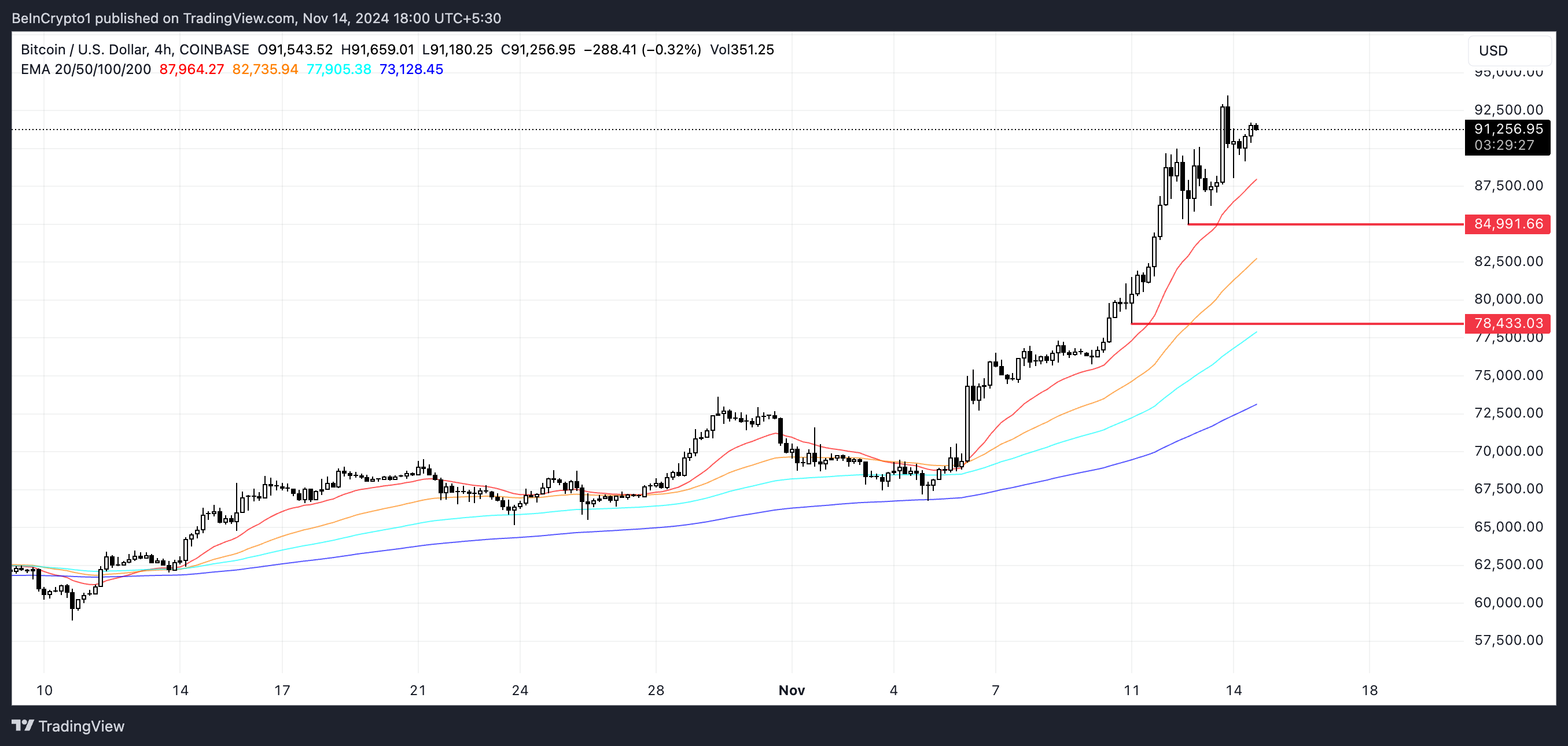
Task: Open the USD currency selector
Action: pyautogui.click(x=1508, y=50)
